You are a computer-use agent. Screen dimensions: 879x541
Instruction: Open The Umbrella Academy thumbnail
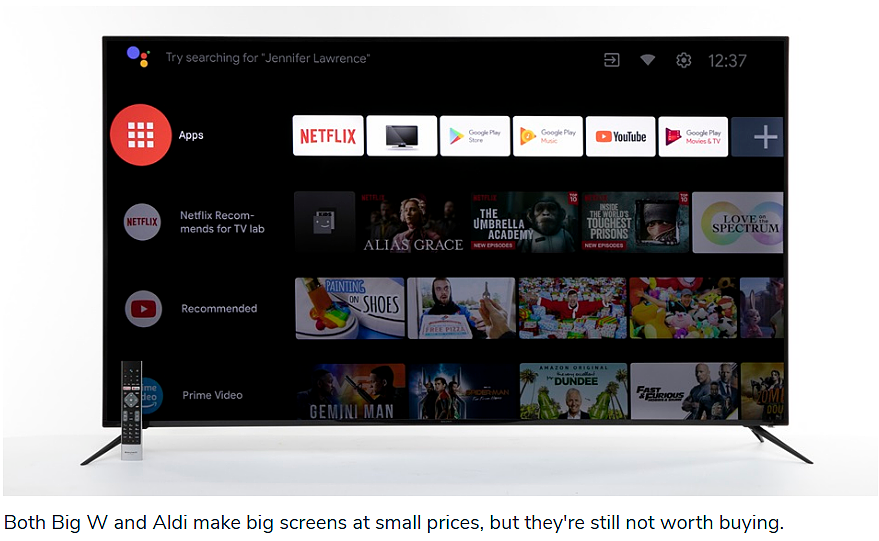(524, 222)
